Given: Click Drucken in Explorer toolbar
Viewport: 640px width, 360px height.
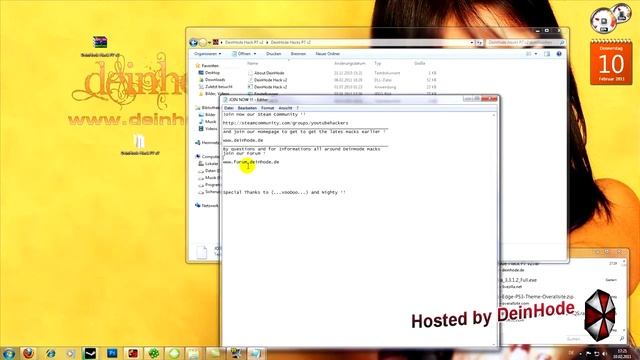Looking at the screenshot, I should tap(273, 54).
